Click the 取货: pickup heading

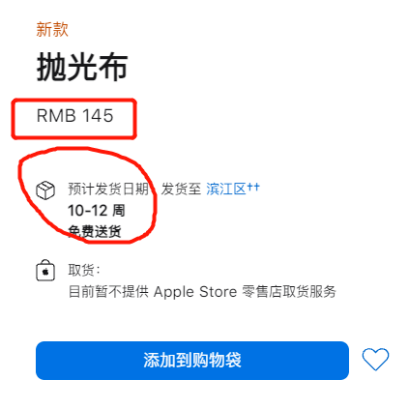(84, 270)
